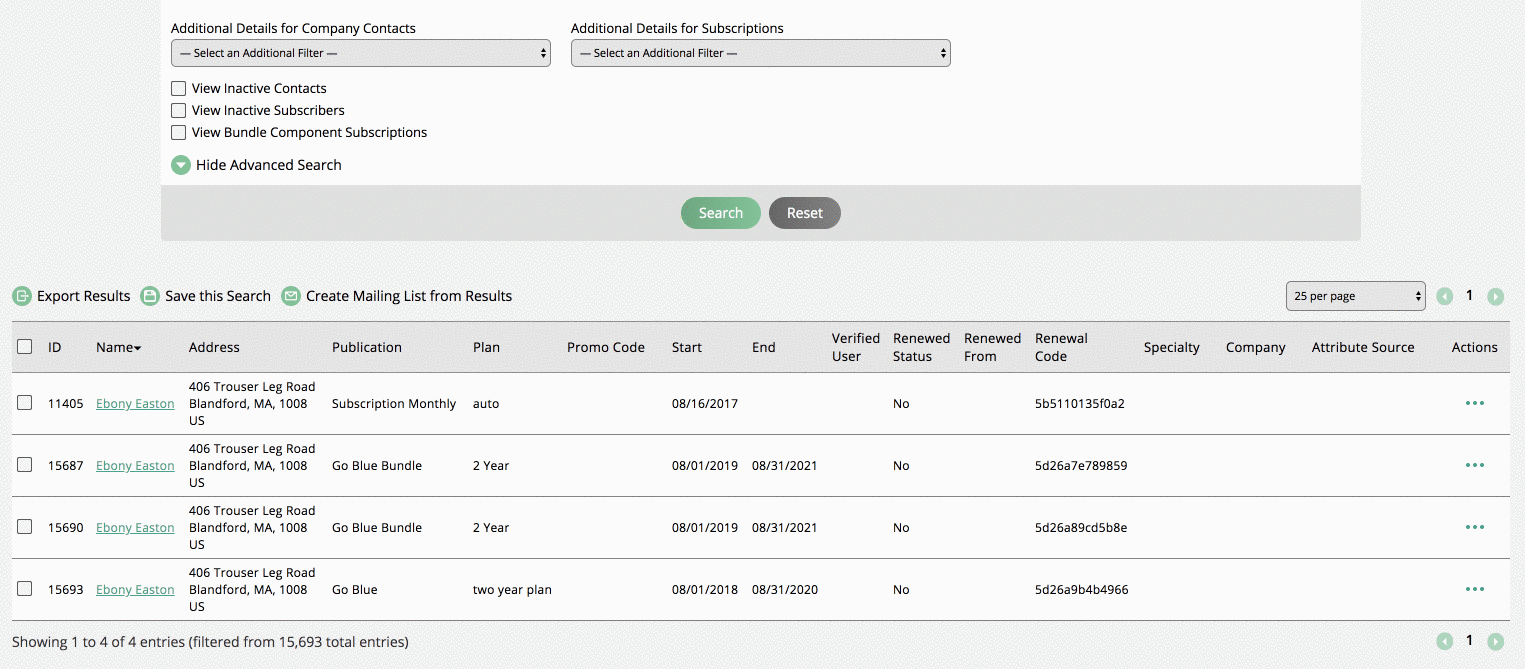1525x669 pixels.
Task: Click the Save this Search icon
Action: coord(150,296)
